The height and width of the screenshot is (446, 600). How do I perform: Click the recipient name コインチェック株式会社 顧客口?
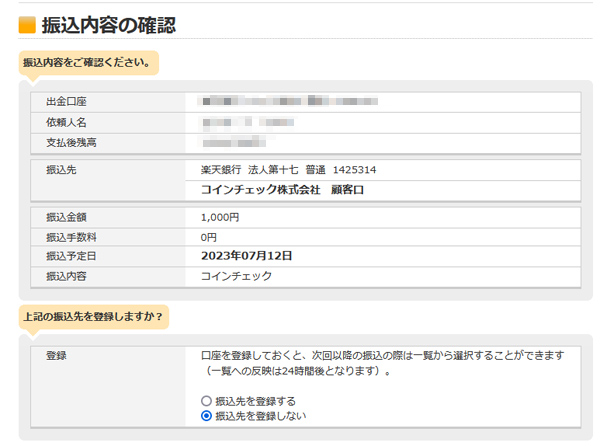[x=282, y=189]
